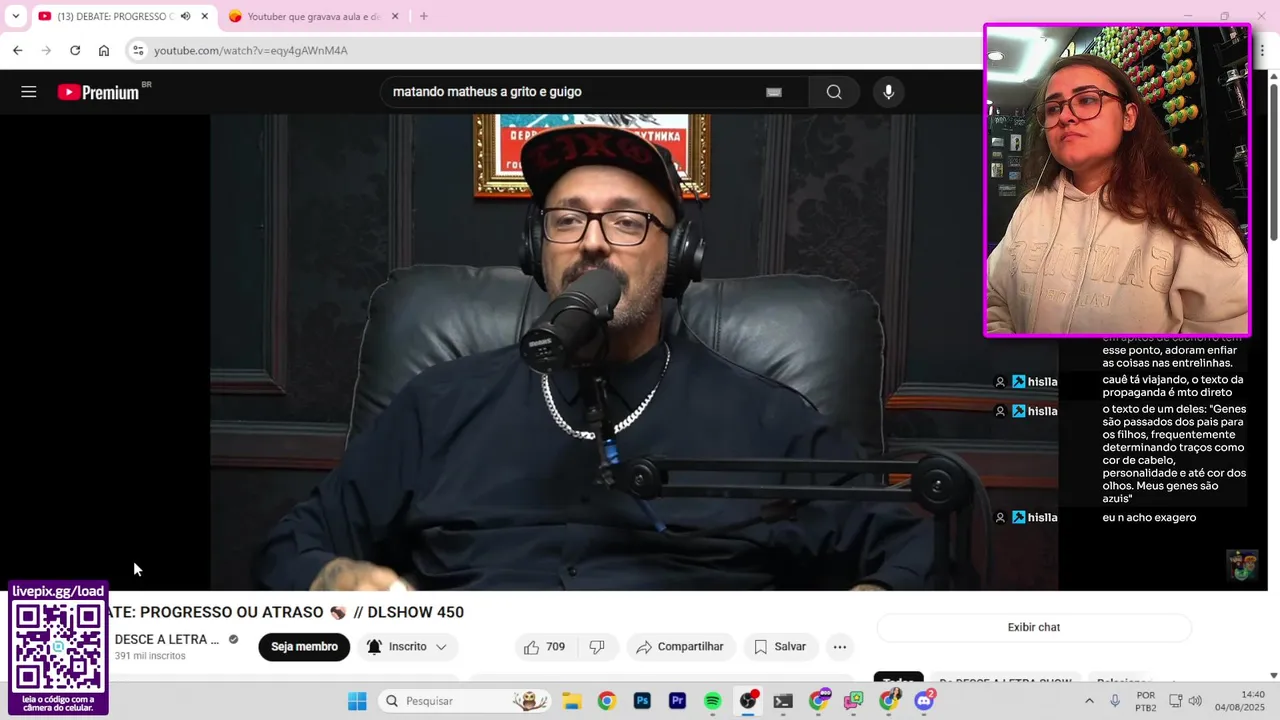Dislike the video
1280x720 pixels.
pos(597,647)
